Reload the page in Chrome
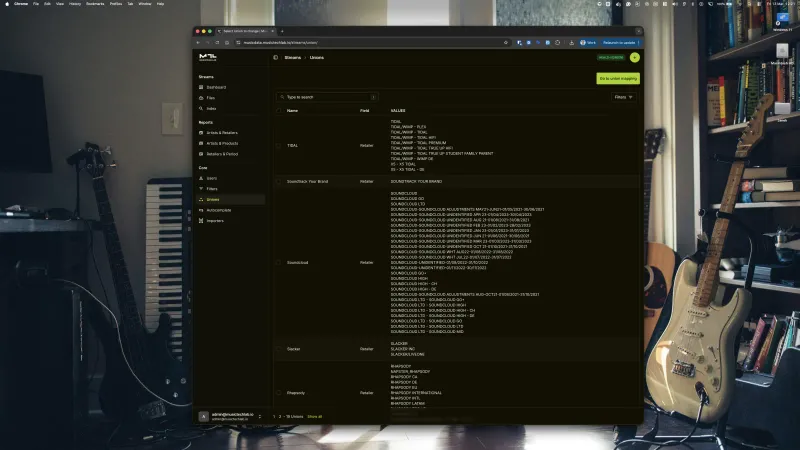The image size is (800, 450). coord(217,43)
